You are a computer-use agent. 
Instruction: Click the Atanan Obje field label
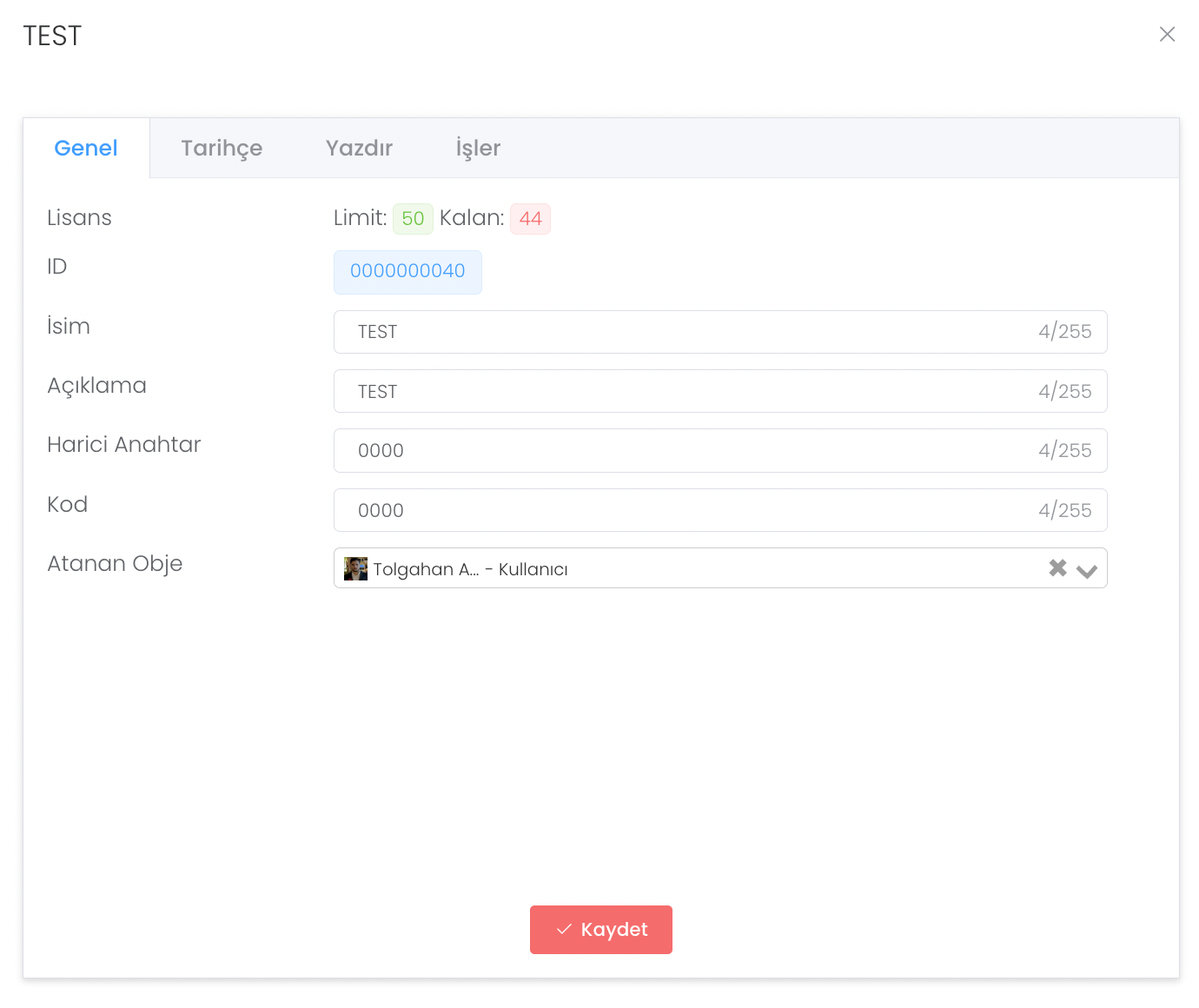pos(115,564)
